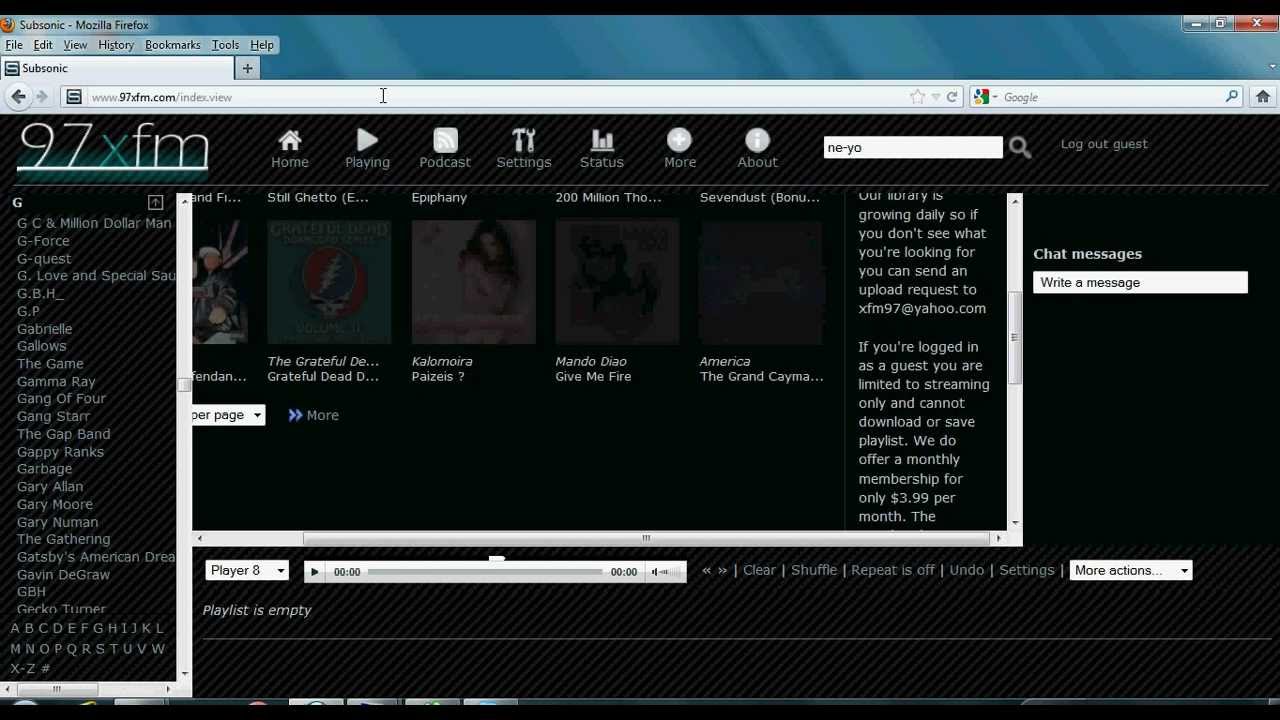Click the 97xfm logo

click(113, 150)
